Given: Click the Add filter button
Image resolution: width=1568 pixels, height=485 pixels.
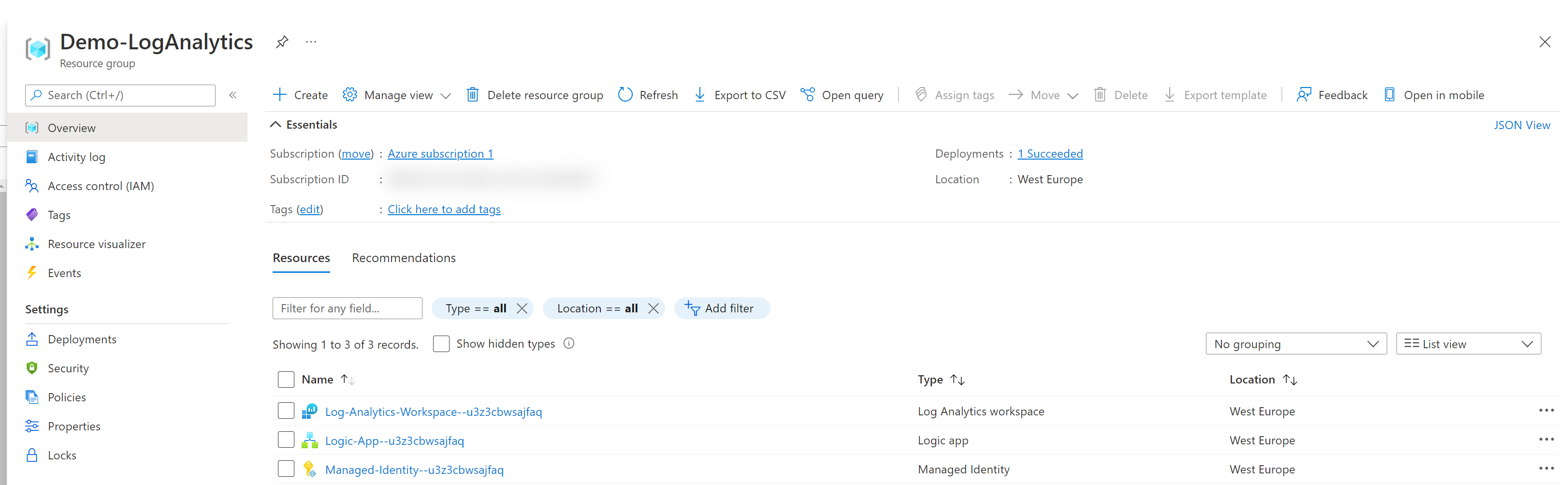Looking at the screenshot, I should [721, 309].
